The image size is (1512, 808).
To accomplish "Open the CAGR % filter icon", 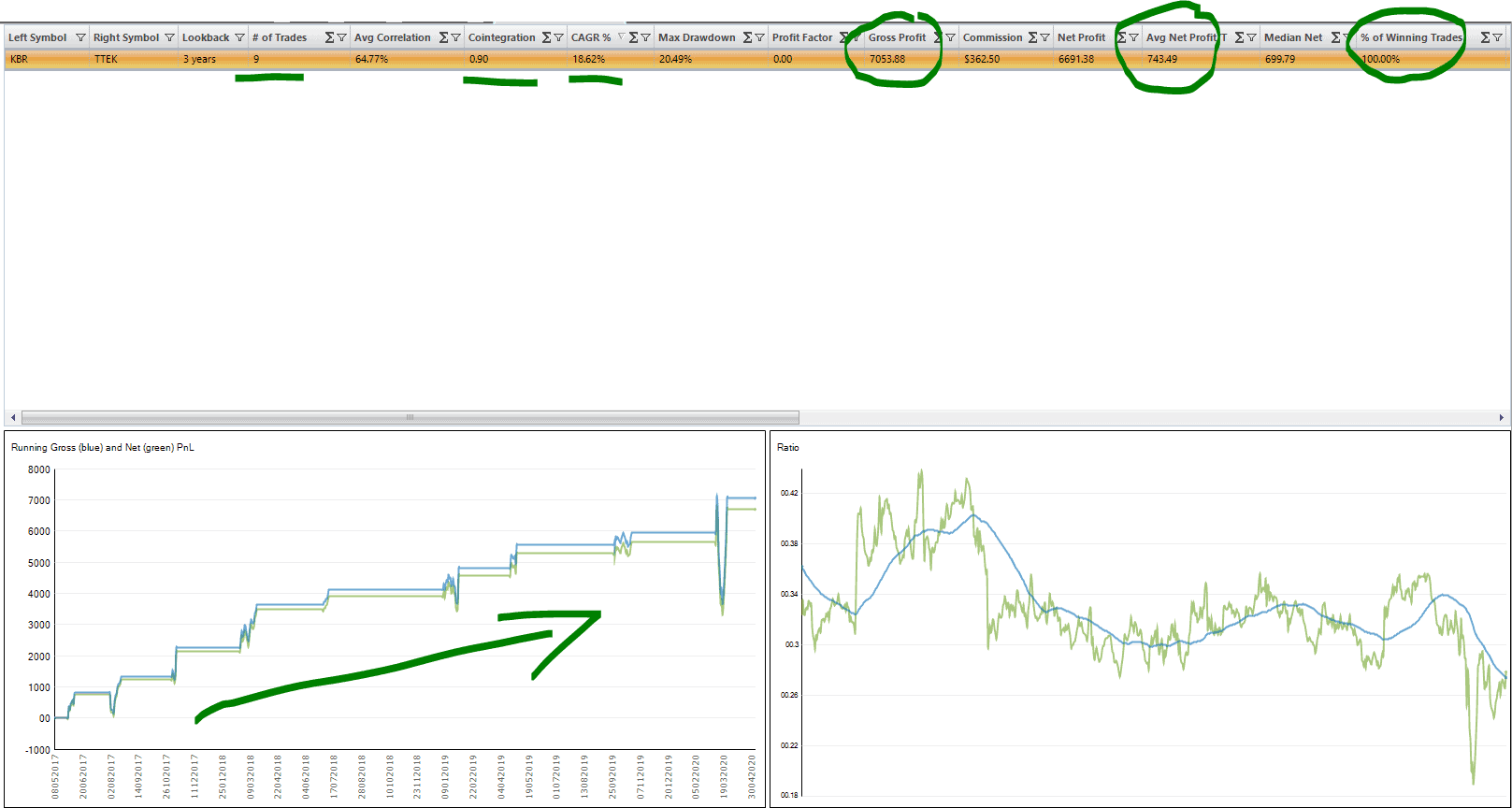I will tap(645, 37).
